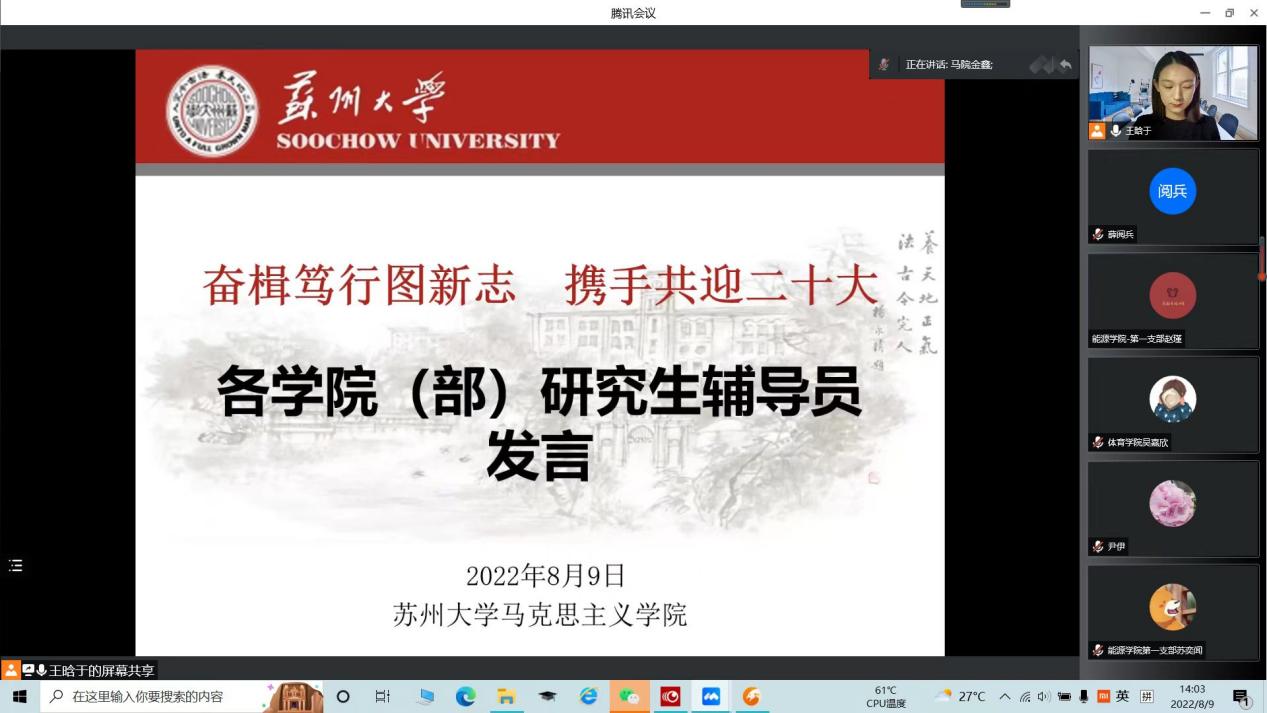Open the notification center with badge
Image resolution: width=1267 pixels, height=713 pixels.
point(1241,697)
